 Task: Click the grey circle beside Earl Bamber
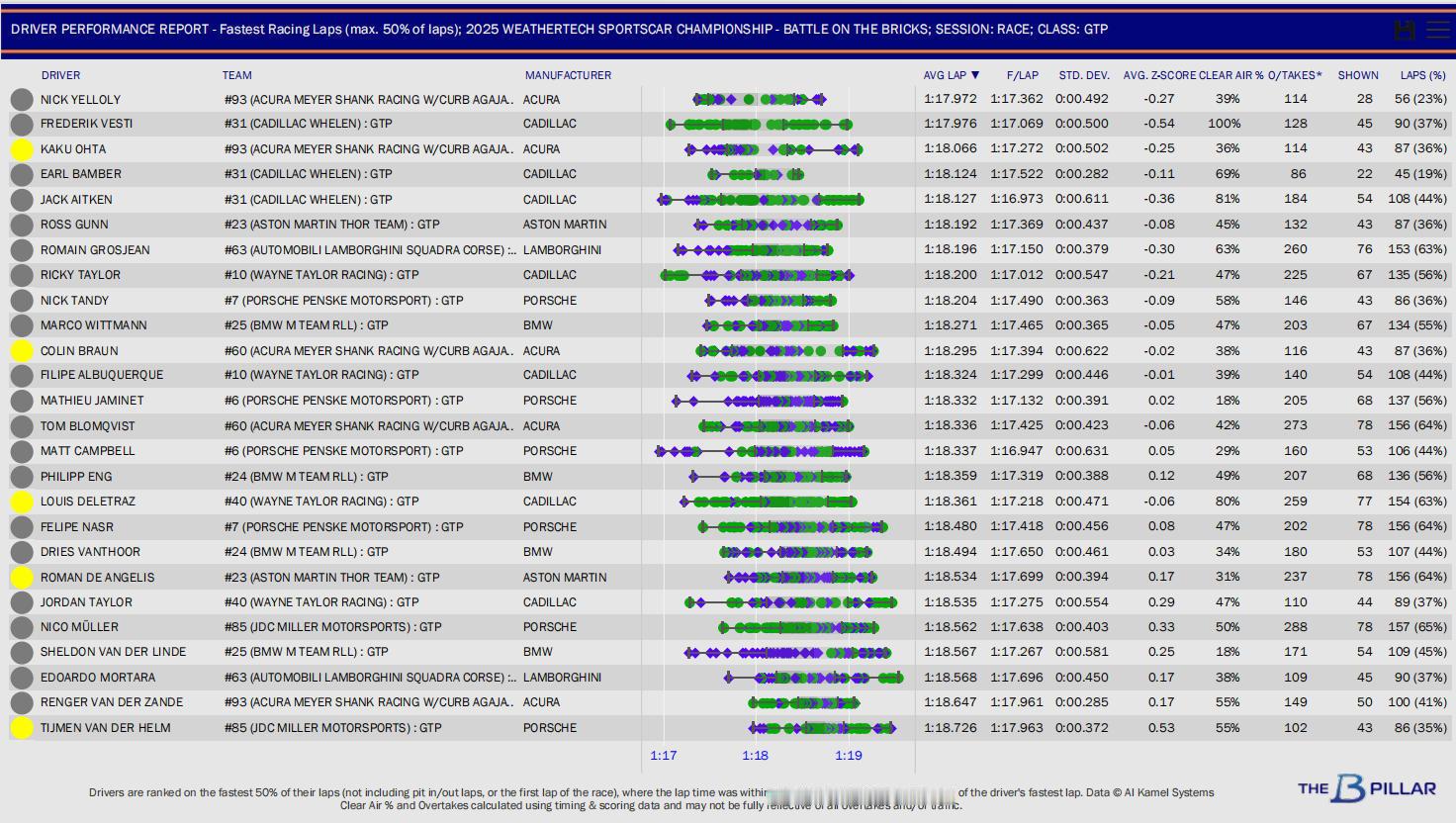click(22, 174)
